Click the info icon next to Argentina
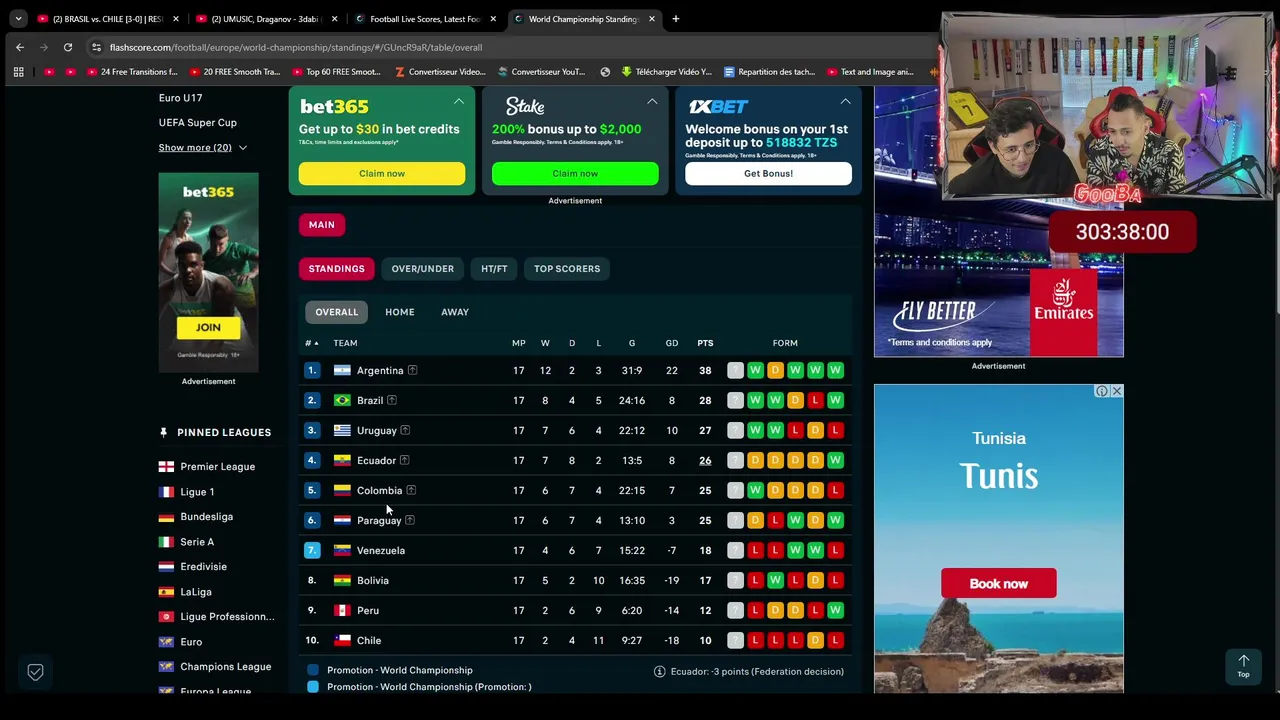1280x720 pixels. click(x=412, y=371)
